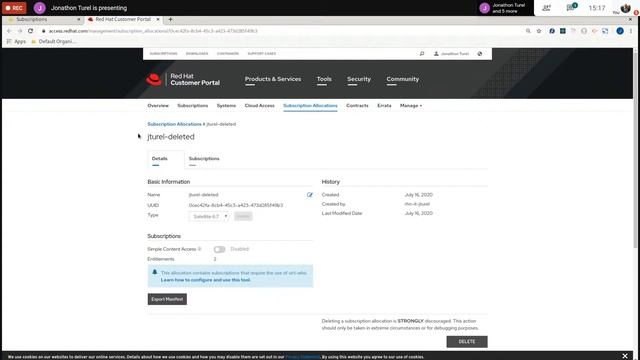Click the UUID value text
This screenshot has height=360, width=640.
tap(236, 205)
